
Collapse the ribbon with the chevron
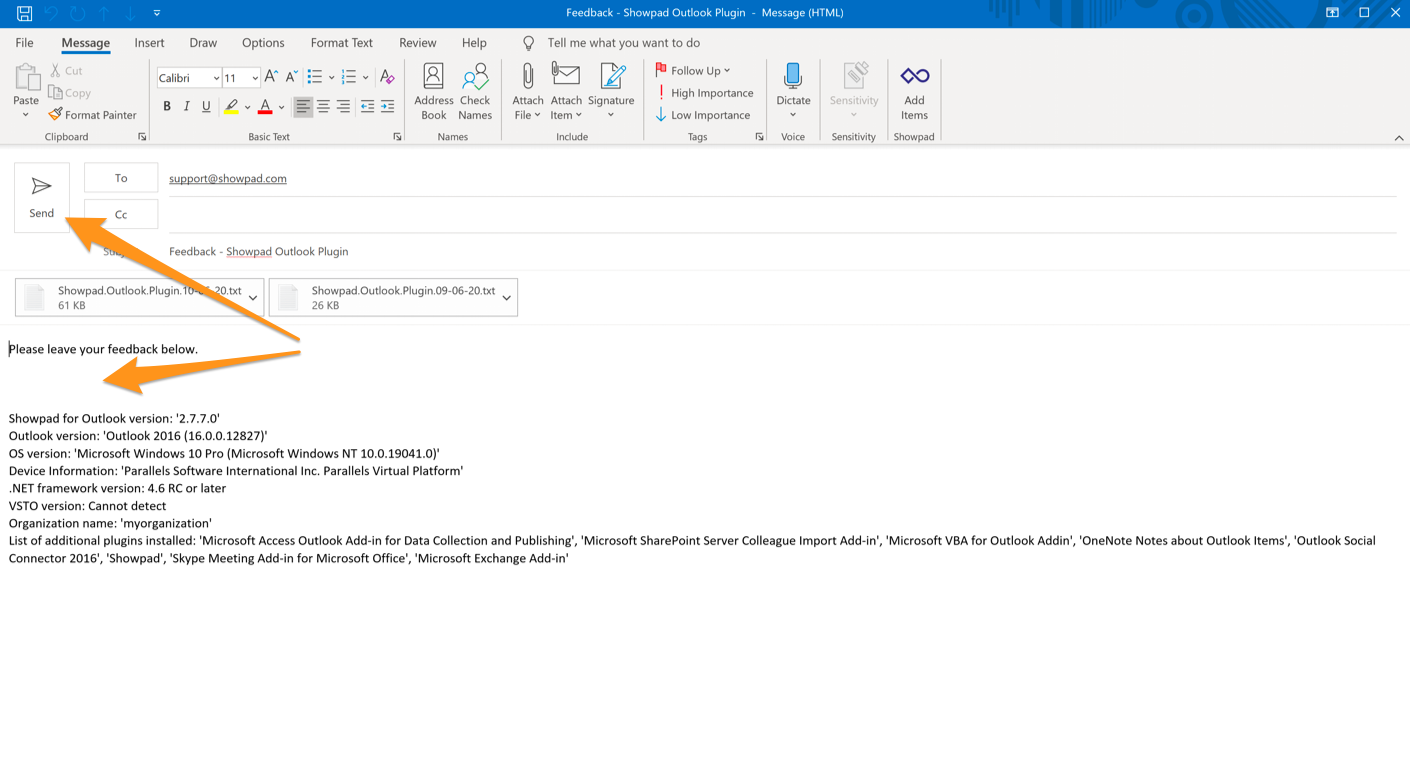coord(1398,138)
